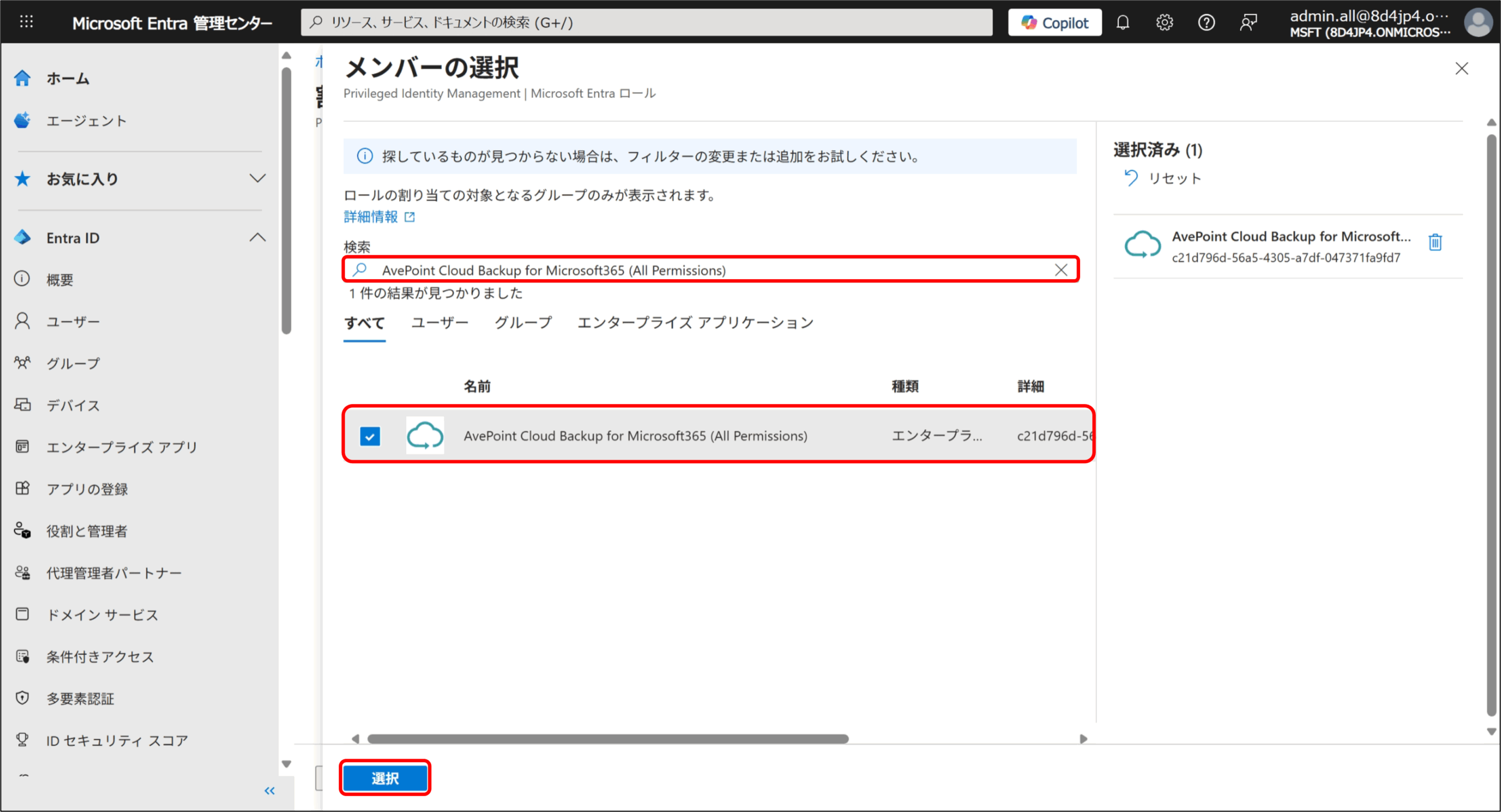Collapse the sidebar with double chevron
This screenshot has height=812, width=1501.
pyautogui.click(x=269, y=790)
